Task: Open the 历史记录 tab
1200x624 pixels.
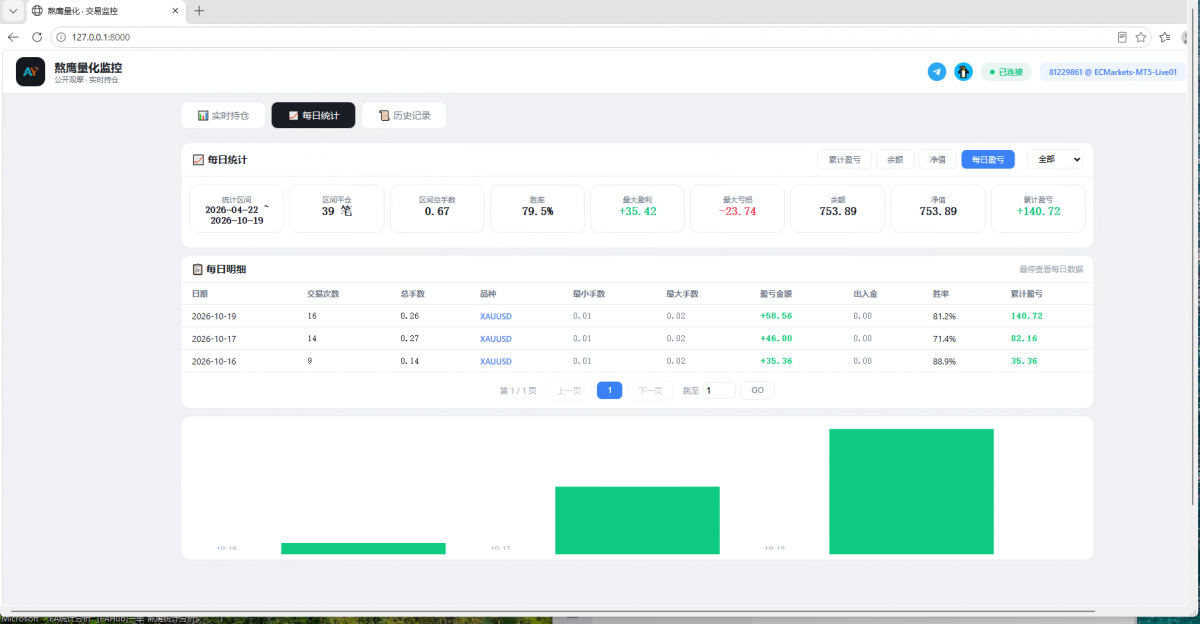Action: (404, 116)
